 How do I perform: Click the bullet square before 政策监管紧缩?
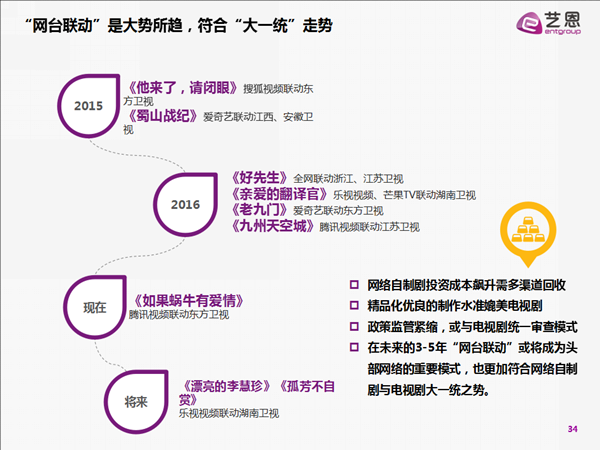[x=354, y=326]
